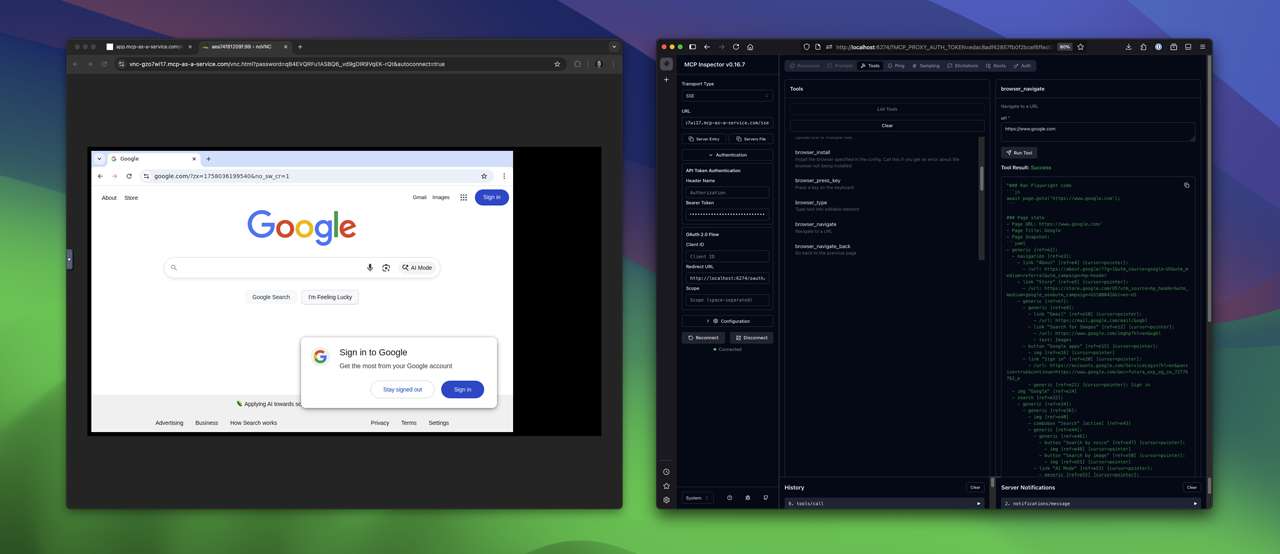Click the Reconnect button

coord(703,338)
